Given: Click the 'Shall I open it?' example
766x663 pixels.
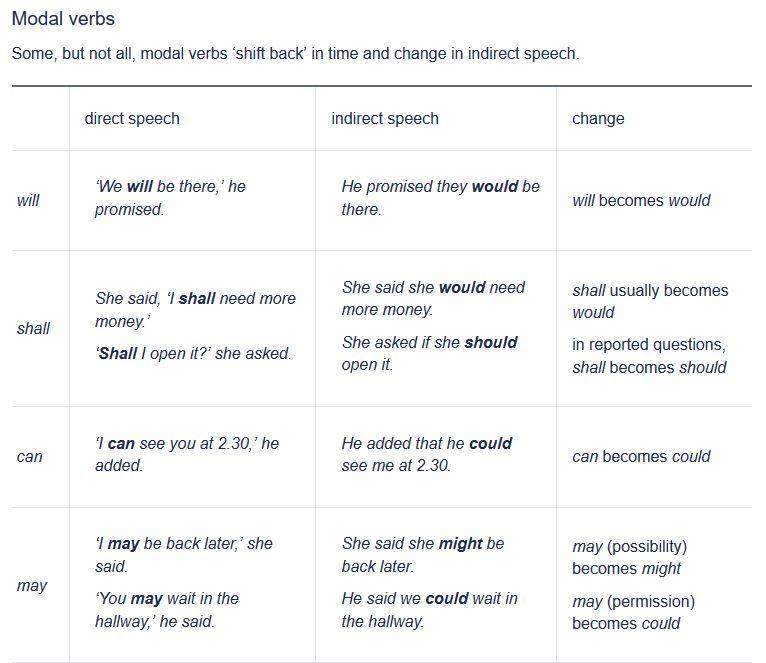Looking at the screenshot, I should coord(194,353).
